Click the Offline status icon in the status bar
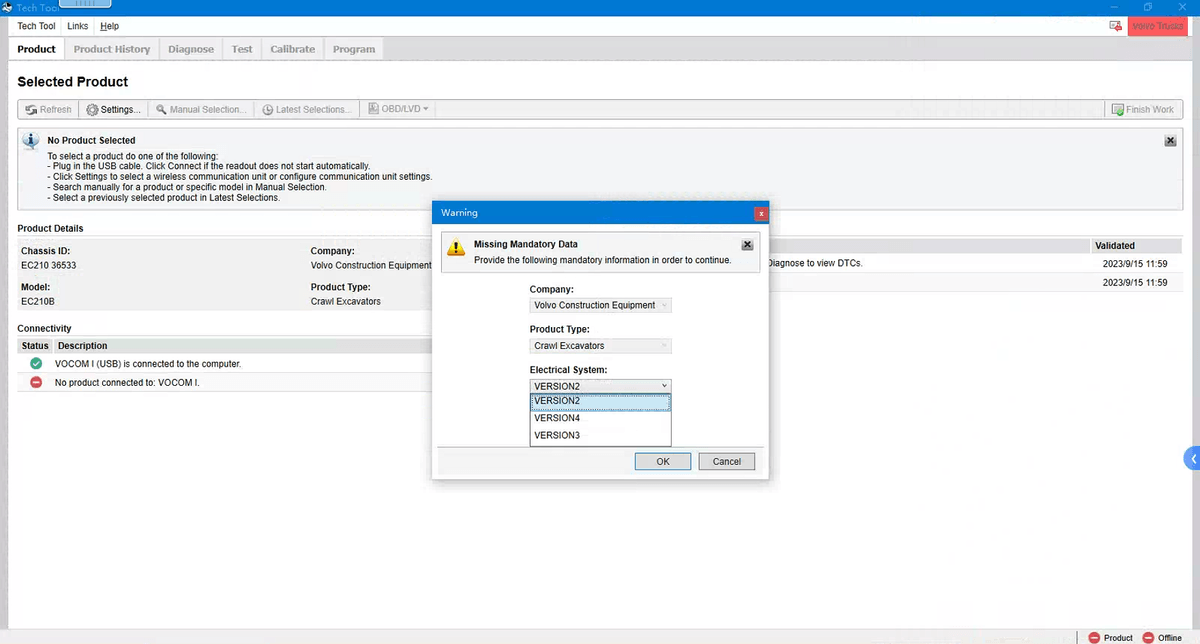 tap(1148, 637)
